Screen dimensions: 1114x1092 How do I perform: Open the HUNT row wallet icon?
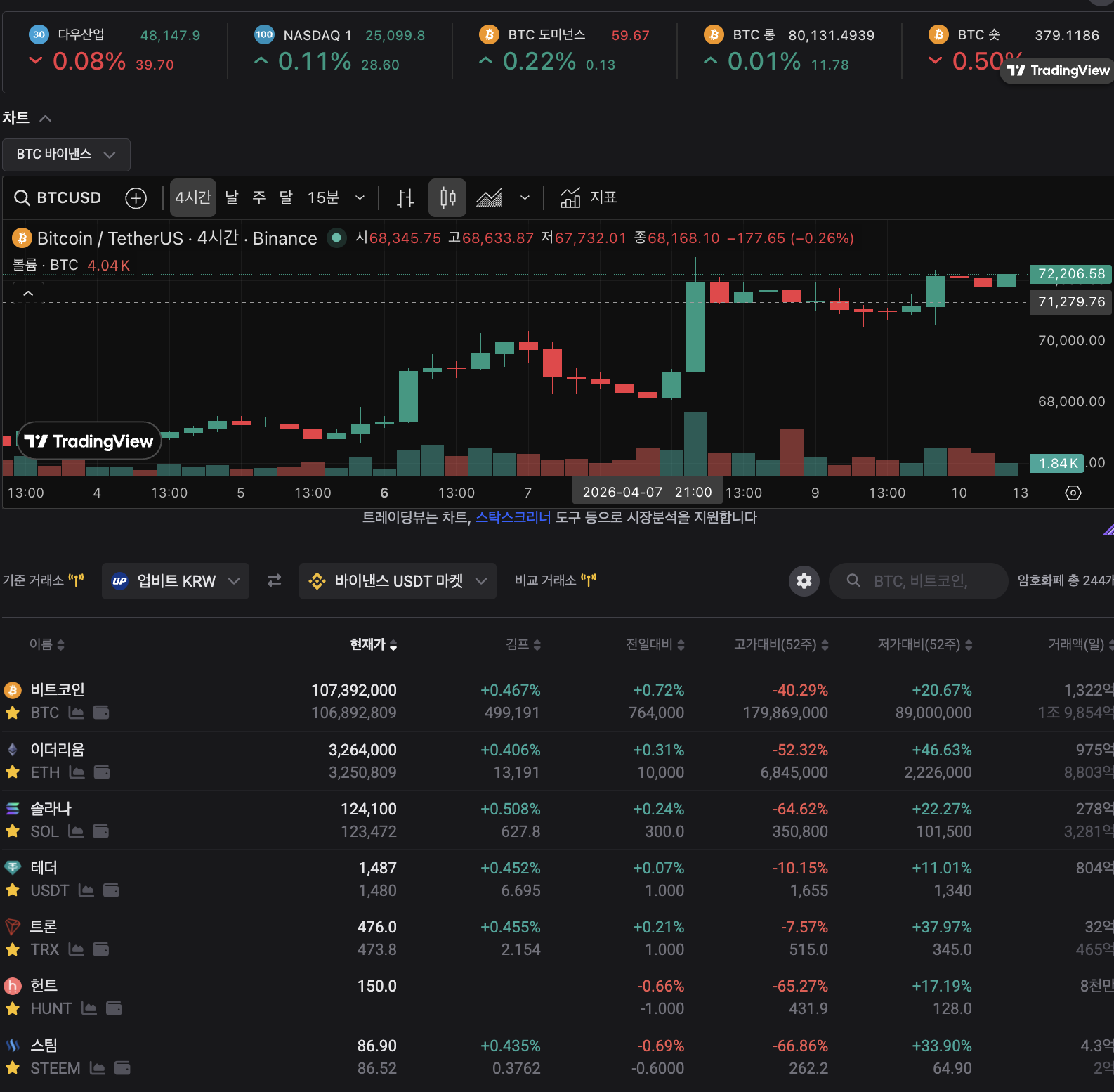[x=114, y=1008]
